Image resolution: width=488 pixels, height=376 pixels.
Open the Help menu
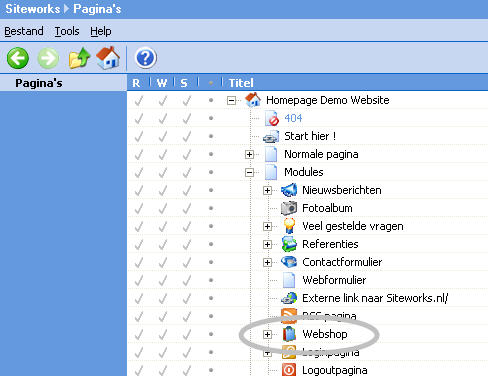pos(101,31)
